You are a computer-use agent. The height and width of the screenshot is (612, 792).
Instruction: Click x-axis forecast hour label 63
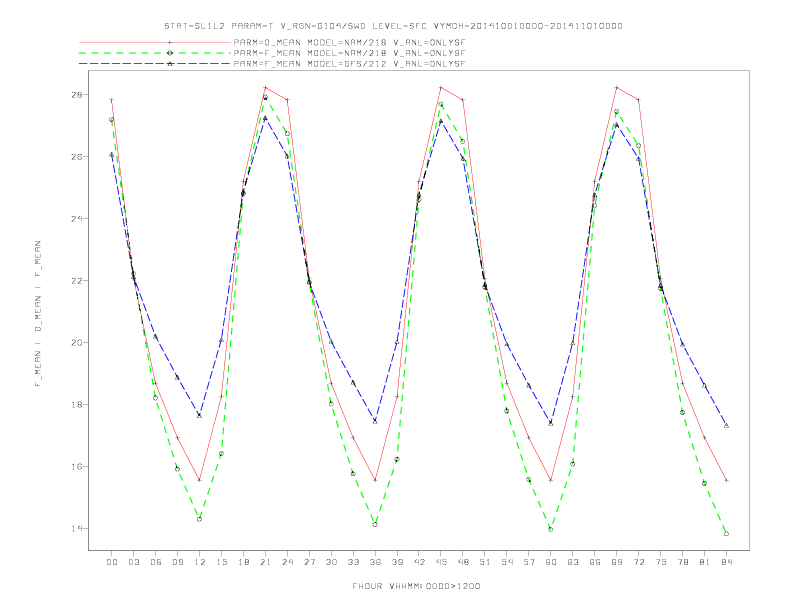pyautogui.click(x=573, y=562)
